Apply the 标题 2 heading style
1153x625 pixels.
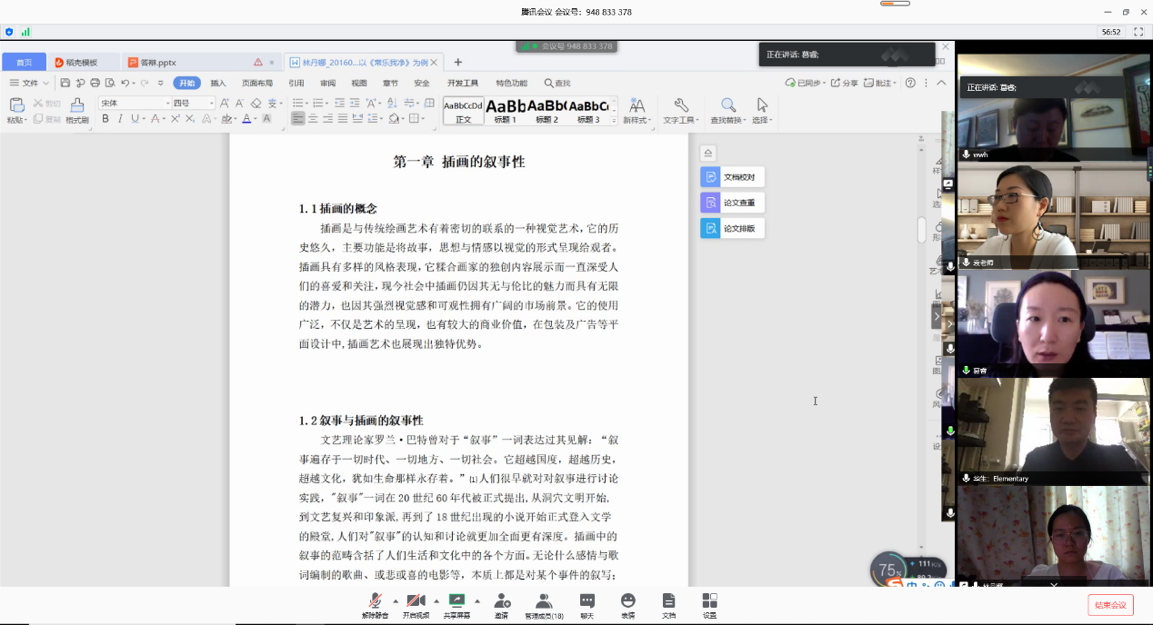click(x=546, y=110)
